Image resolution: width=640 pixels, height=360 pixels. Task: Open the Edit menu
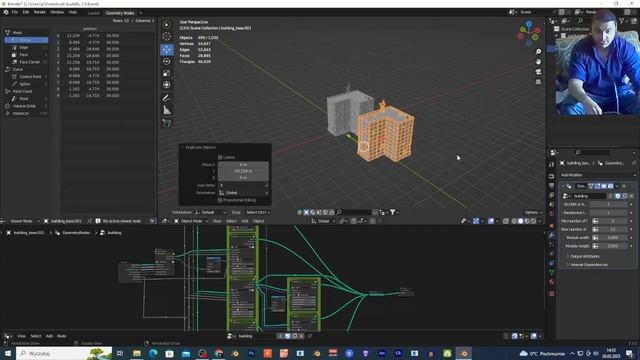[x=26, y=12]
